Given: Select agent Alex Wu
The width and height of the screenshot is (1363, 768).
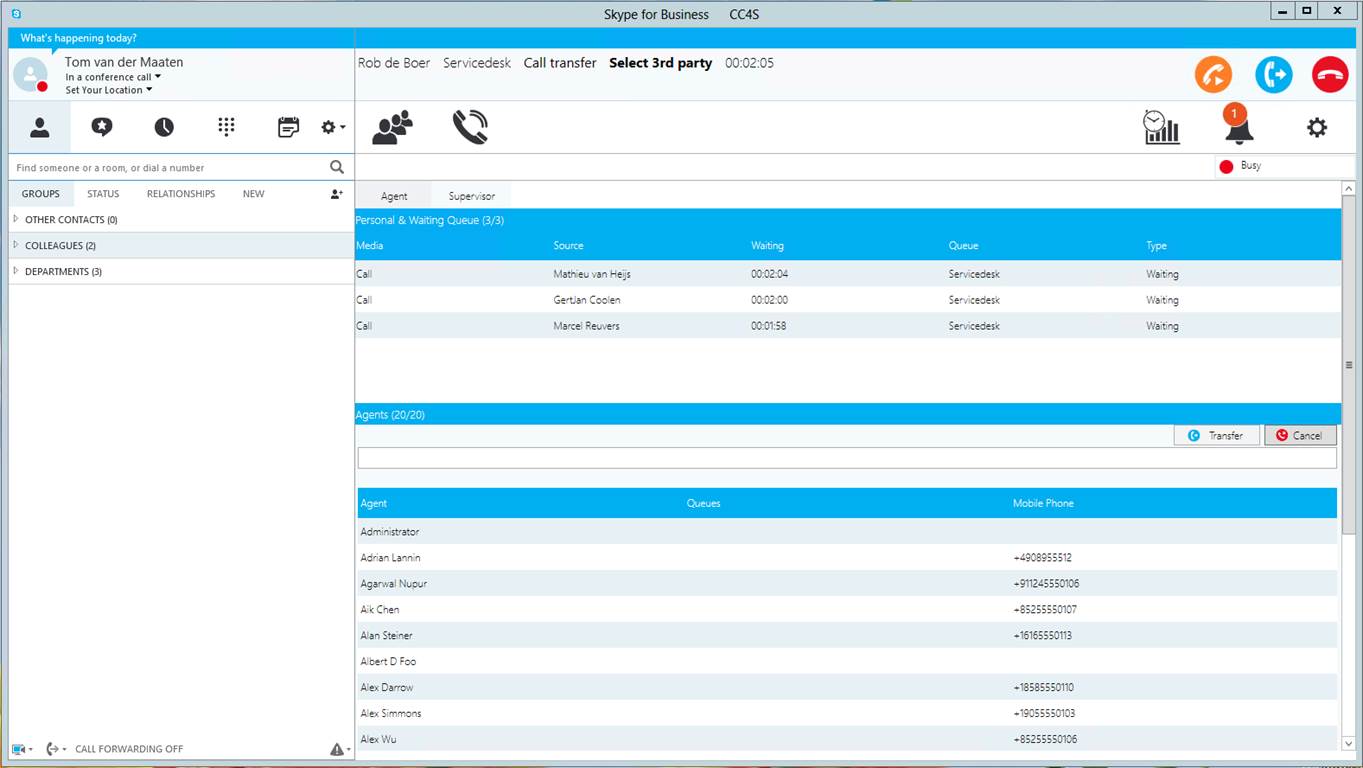Looking at the screenshot, I should click(x=847, y=739).
